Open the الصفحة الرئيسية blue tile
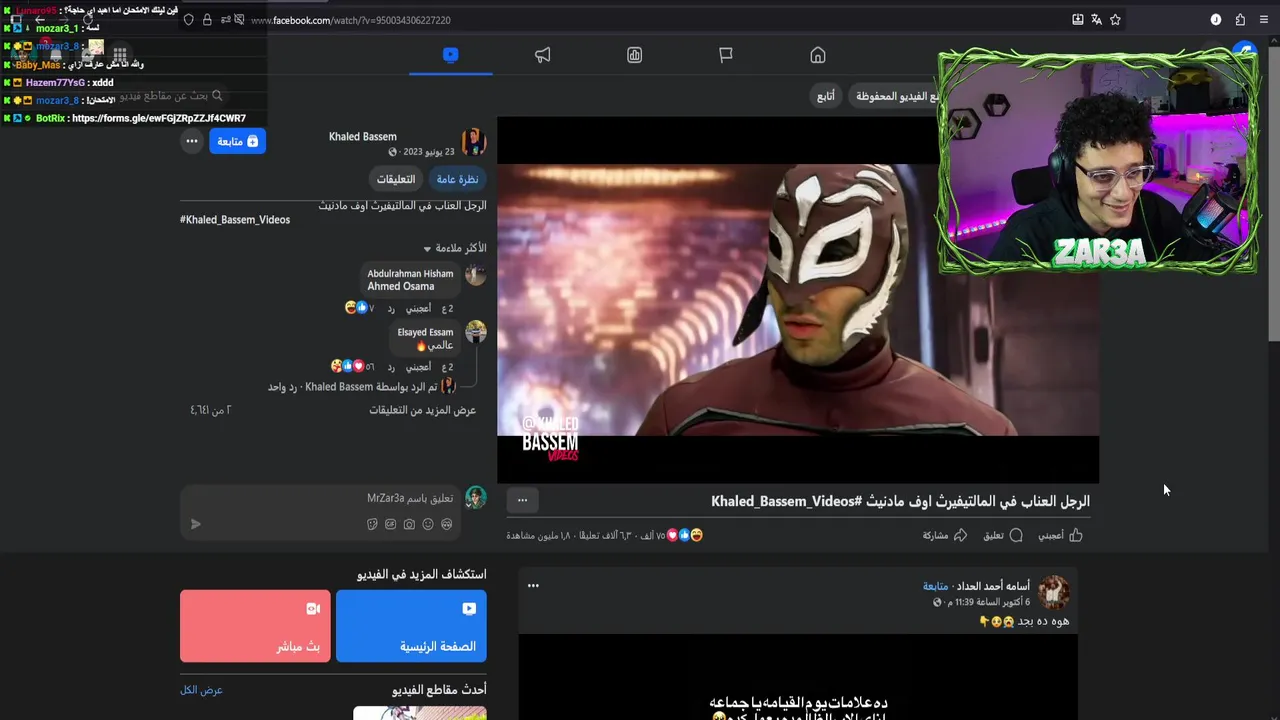This screenshot has height=720, width=1280. click(x=411, y=626)
